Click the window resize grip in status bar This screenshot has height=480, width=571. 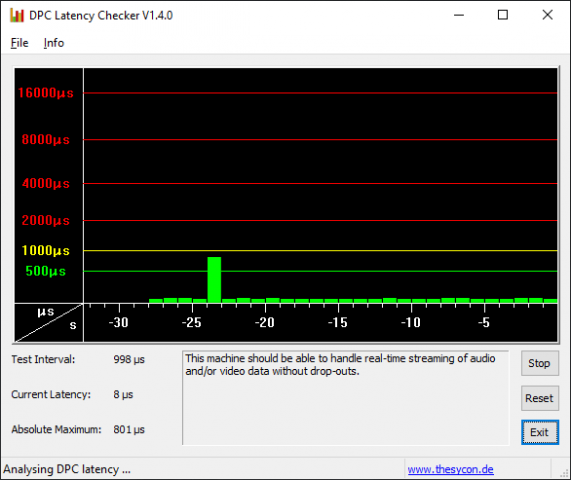coord(564,473)
